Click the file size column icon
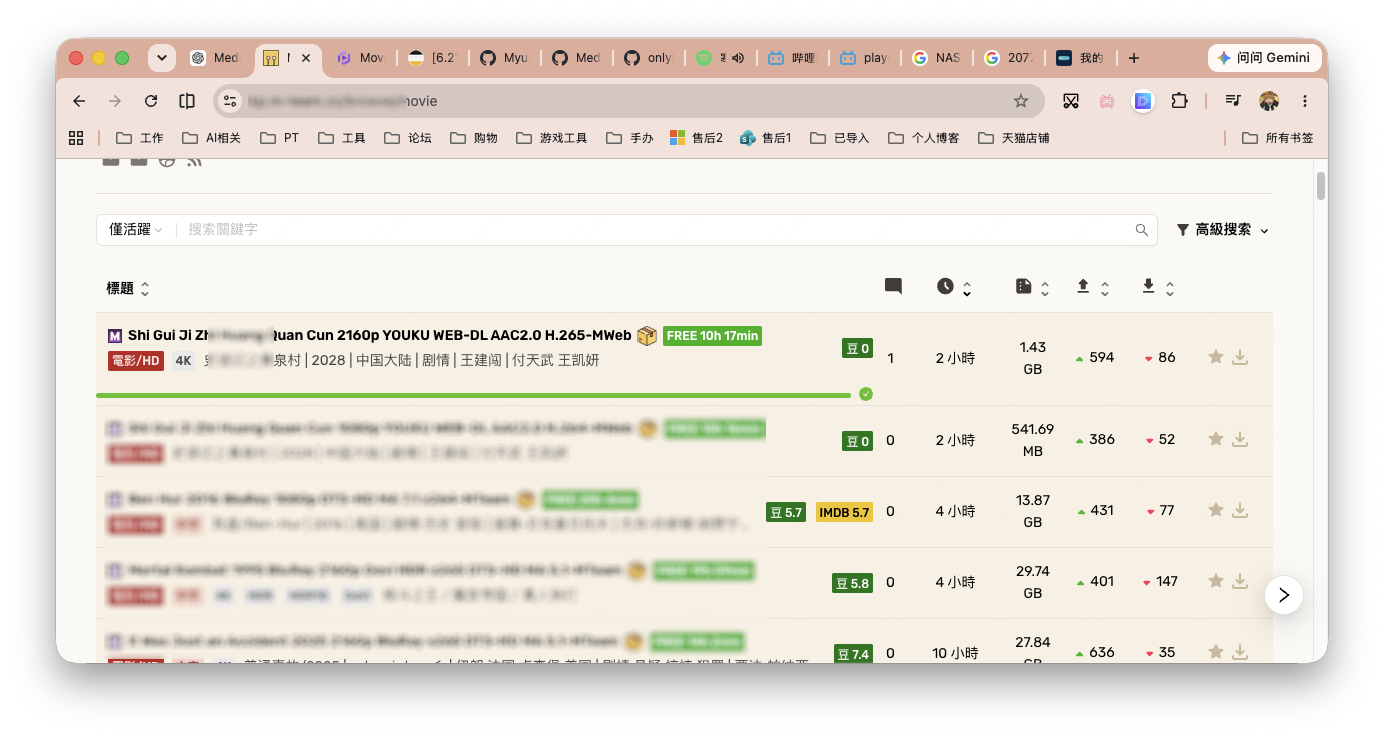The width and height of the screenshot is (1384, 737). click(1023, 287)
